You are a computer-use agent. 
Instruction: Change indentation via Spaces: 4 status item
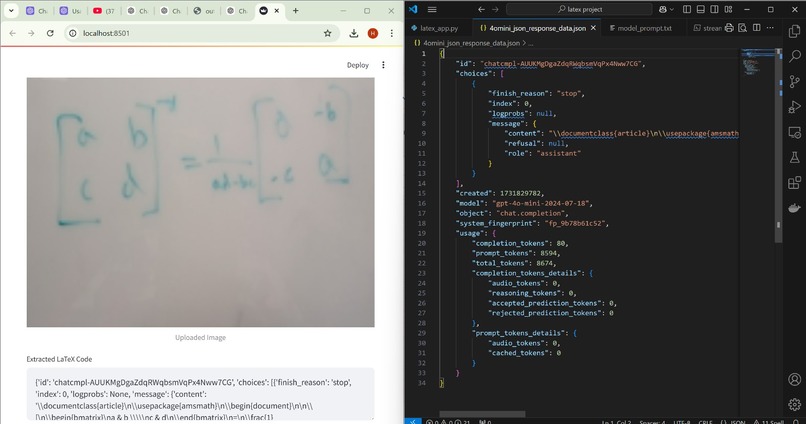point(652,422)
